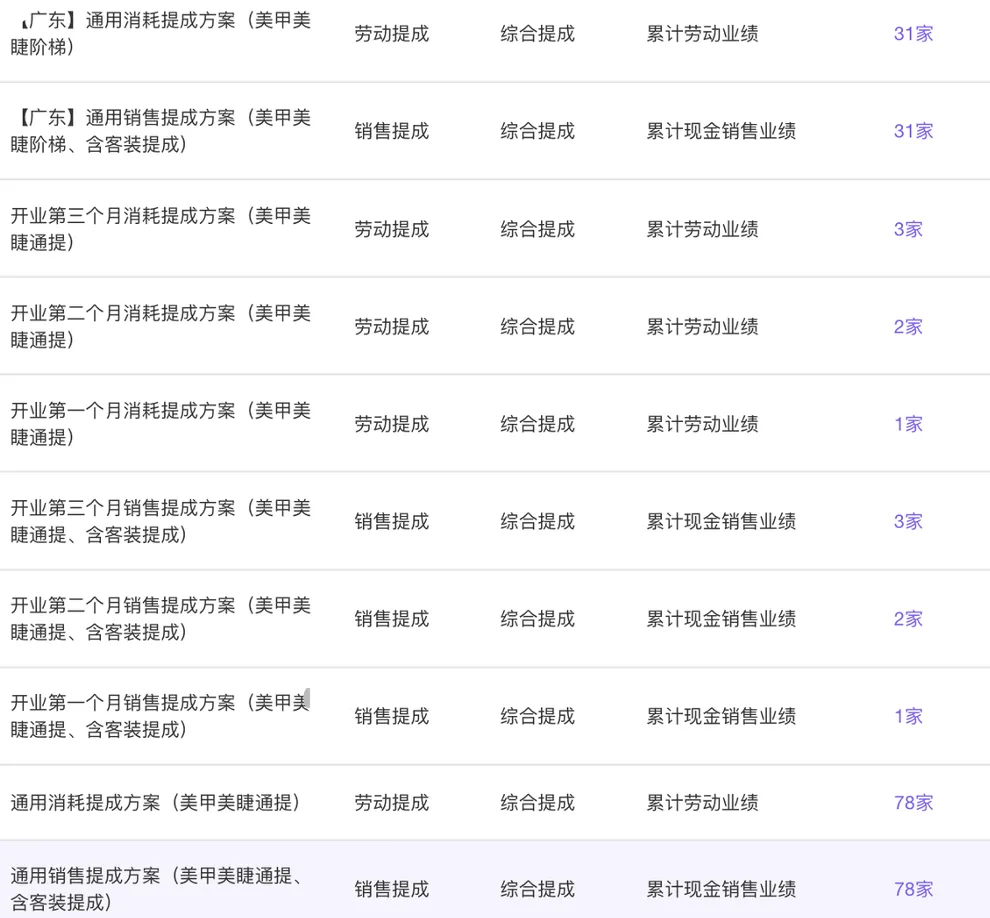Click 累计现金销售业绩 in the second row
990x918 pixels.
pos(720,130)
